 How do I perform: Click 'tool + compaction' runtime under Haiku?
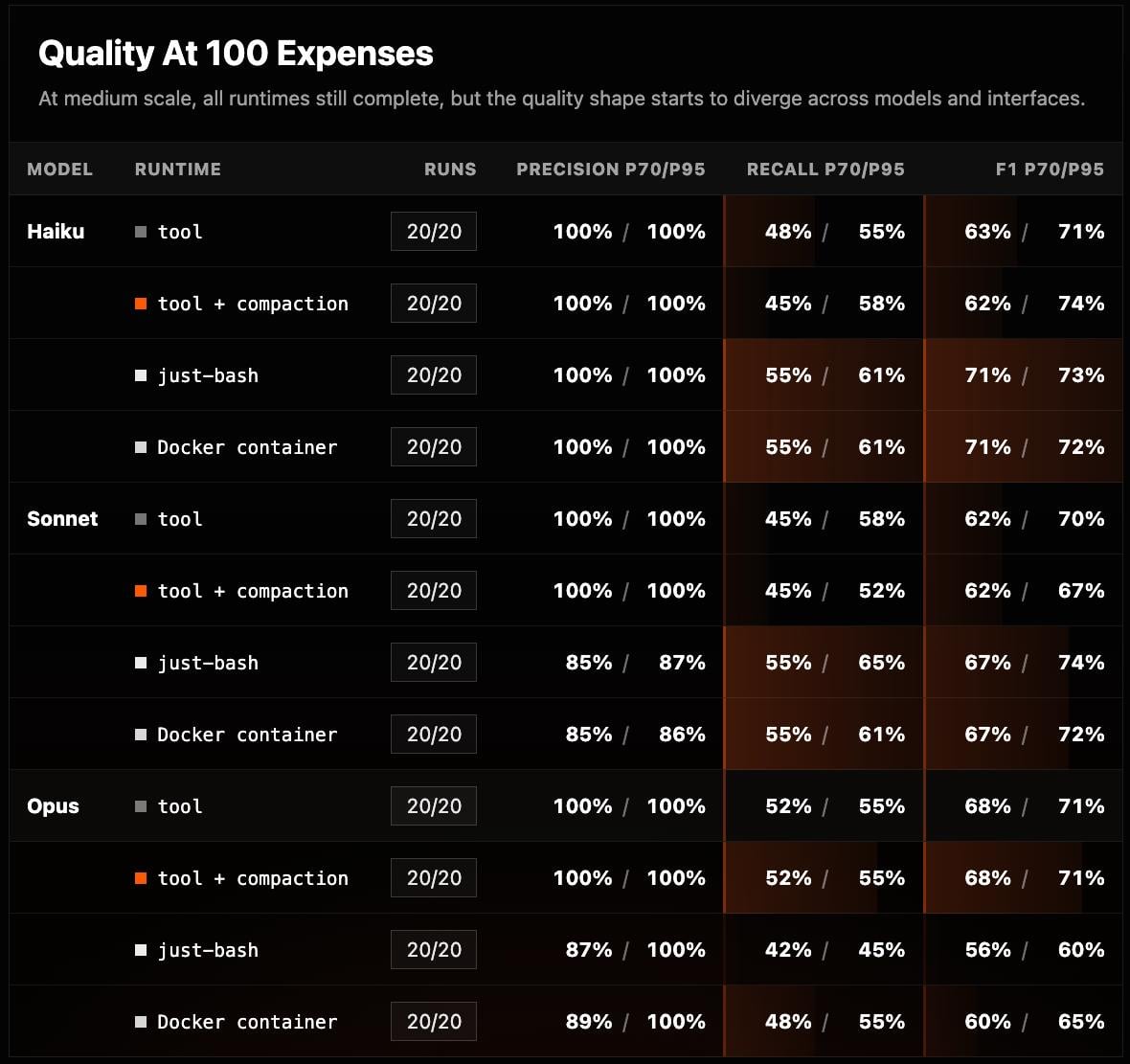(x=252, y=304)
